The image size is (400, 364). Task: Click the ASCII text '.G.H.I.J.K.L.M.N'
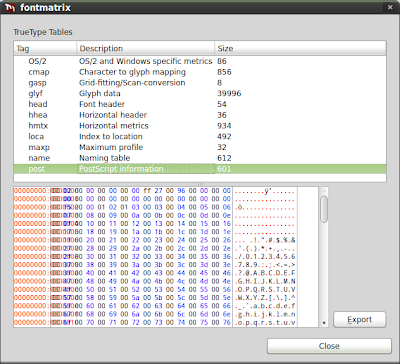(x=266, y=281)
